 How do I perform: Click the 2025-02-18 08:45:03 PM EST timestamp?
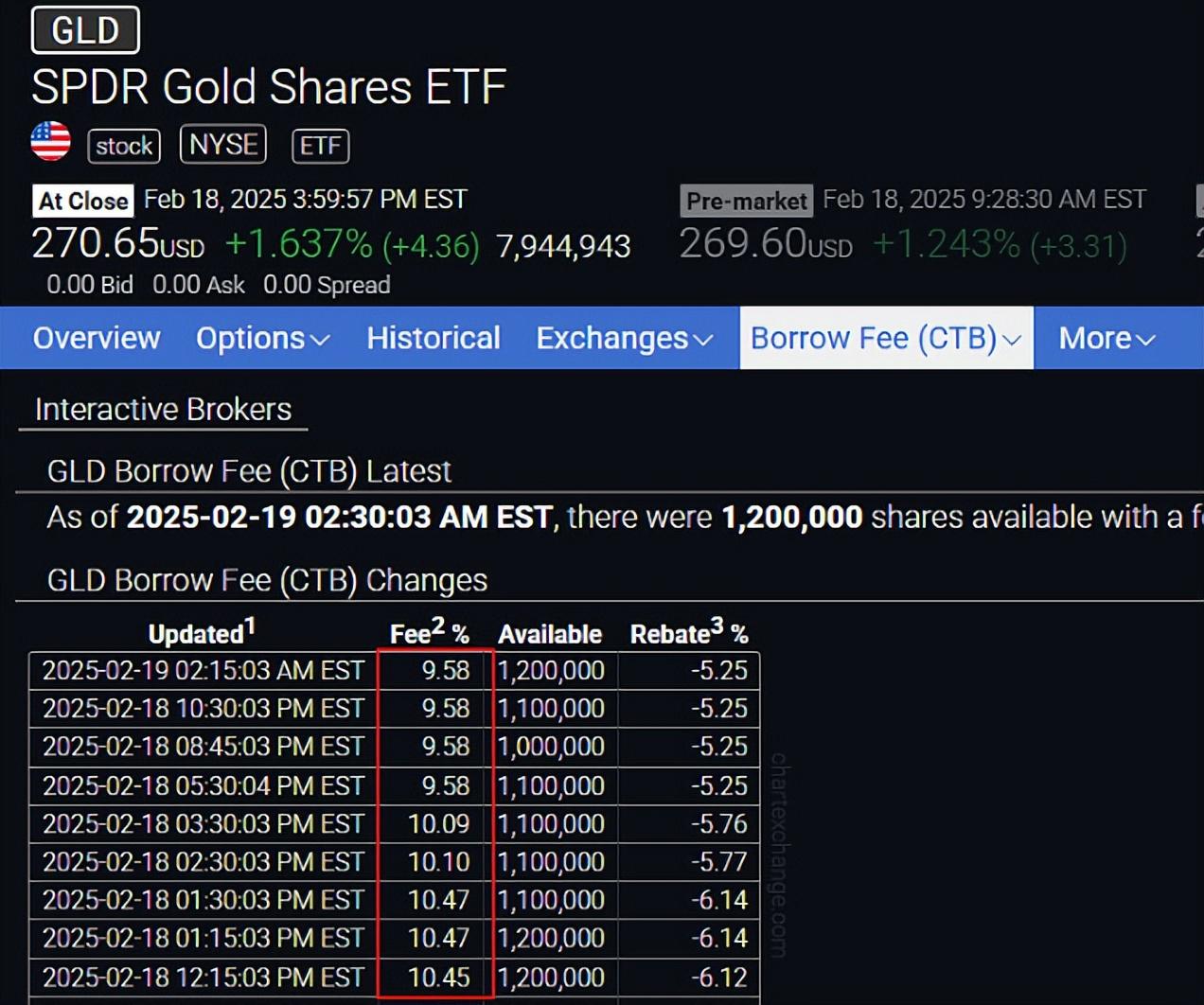(x=204, y=747)
